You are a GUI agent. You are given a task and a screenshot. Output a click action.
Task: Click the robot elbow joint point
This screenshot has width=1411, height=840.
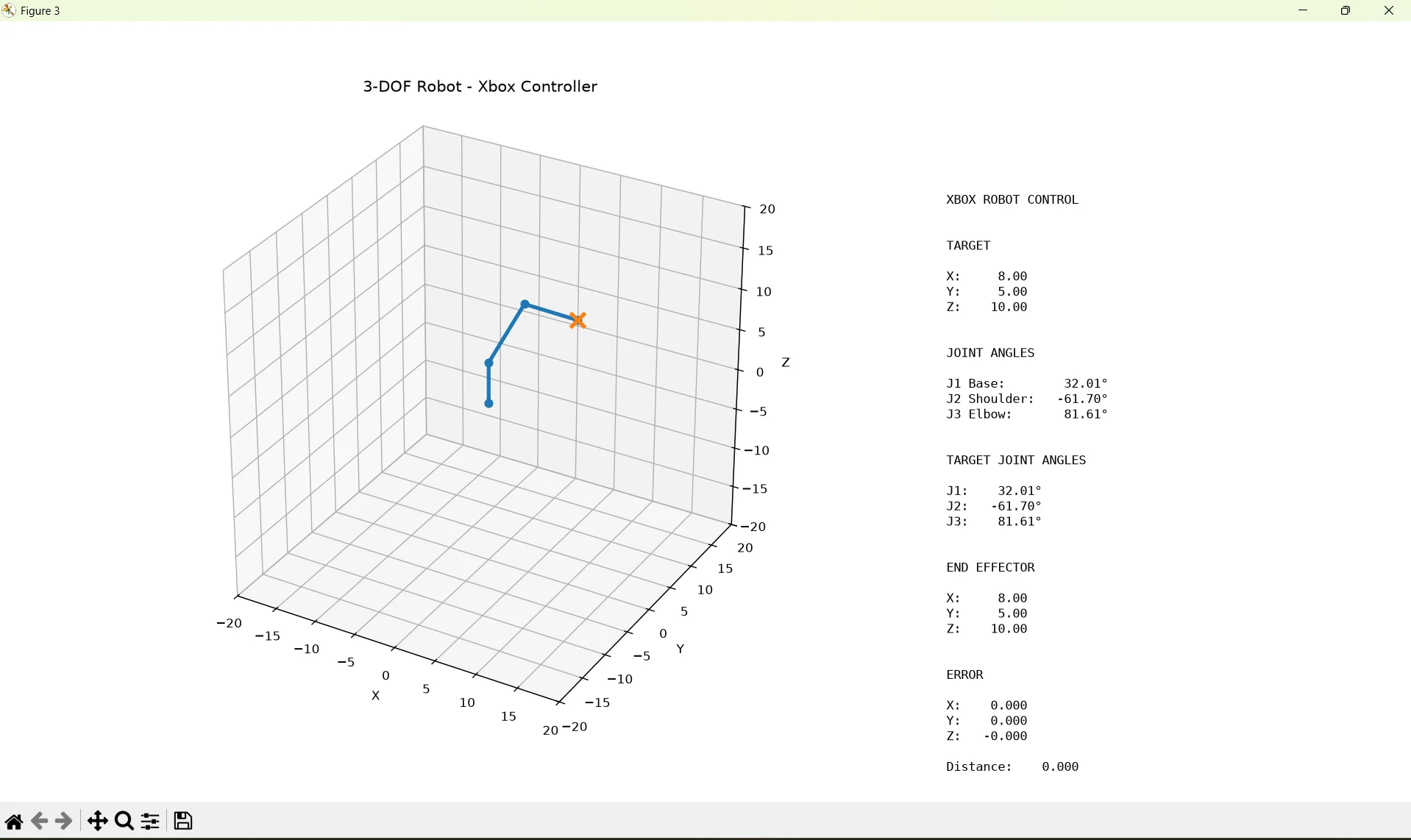click(x=525, y=304)
